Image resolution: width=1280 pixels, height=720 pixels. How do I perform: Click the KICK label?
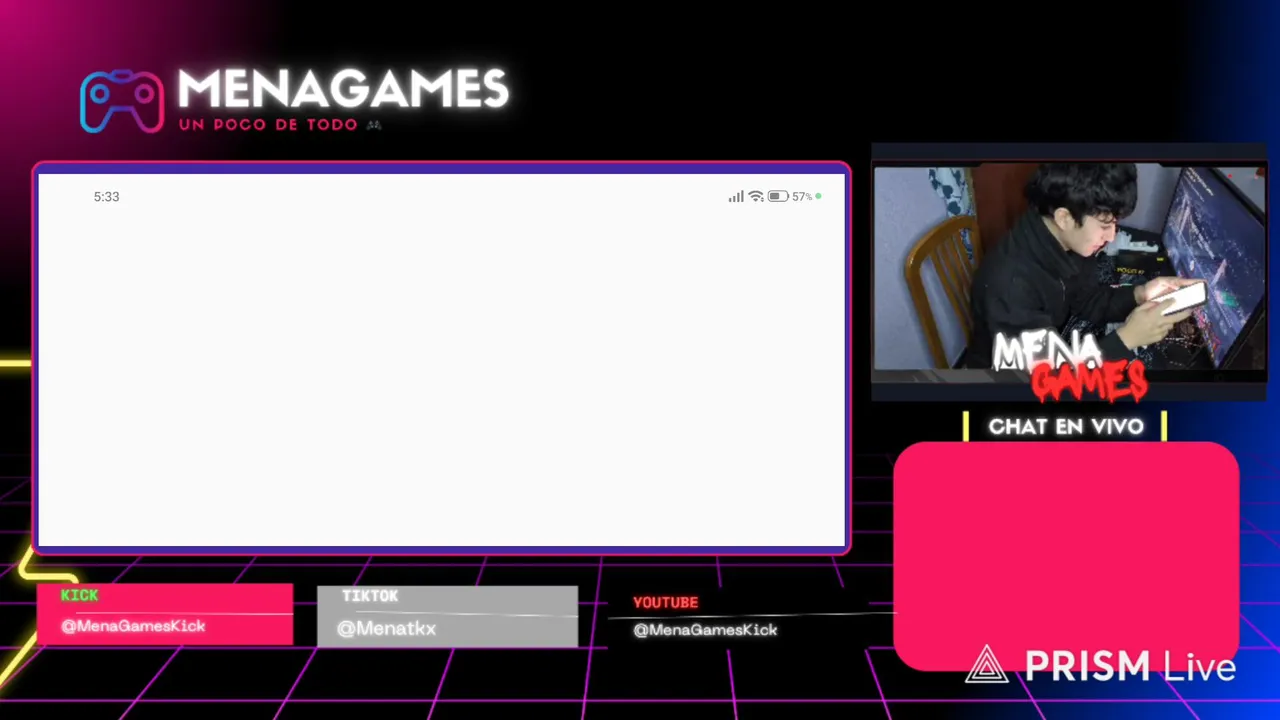click(80, 595)
